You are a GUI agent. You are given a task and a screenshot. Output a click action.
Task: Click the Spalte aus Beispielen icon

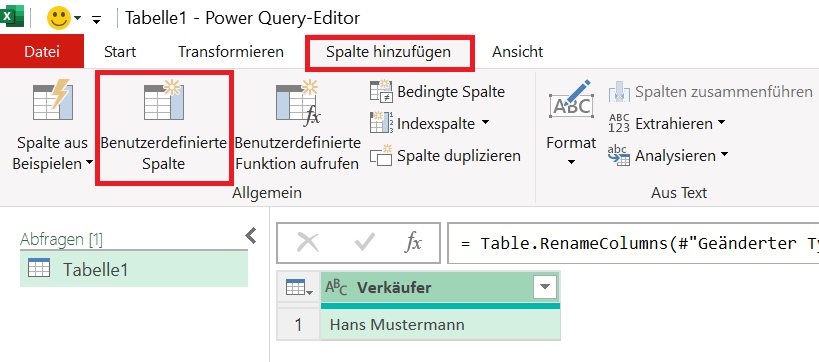tap(52, 100)
